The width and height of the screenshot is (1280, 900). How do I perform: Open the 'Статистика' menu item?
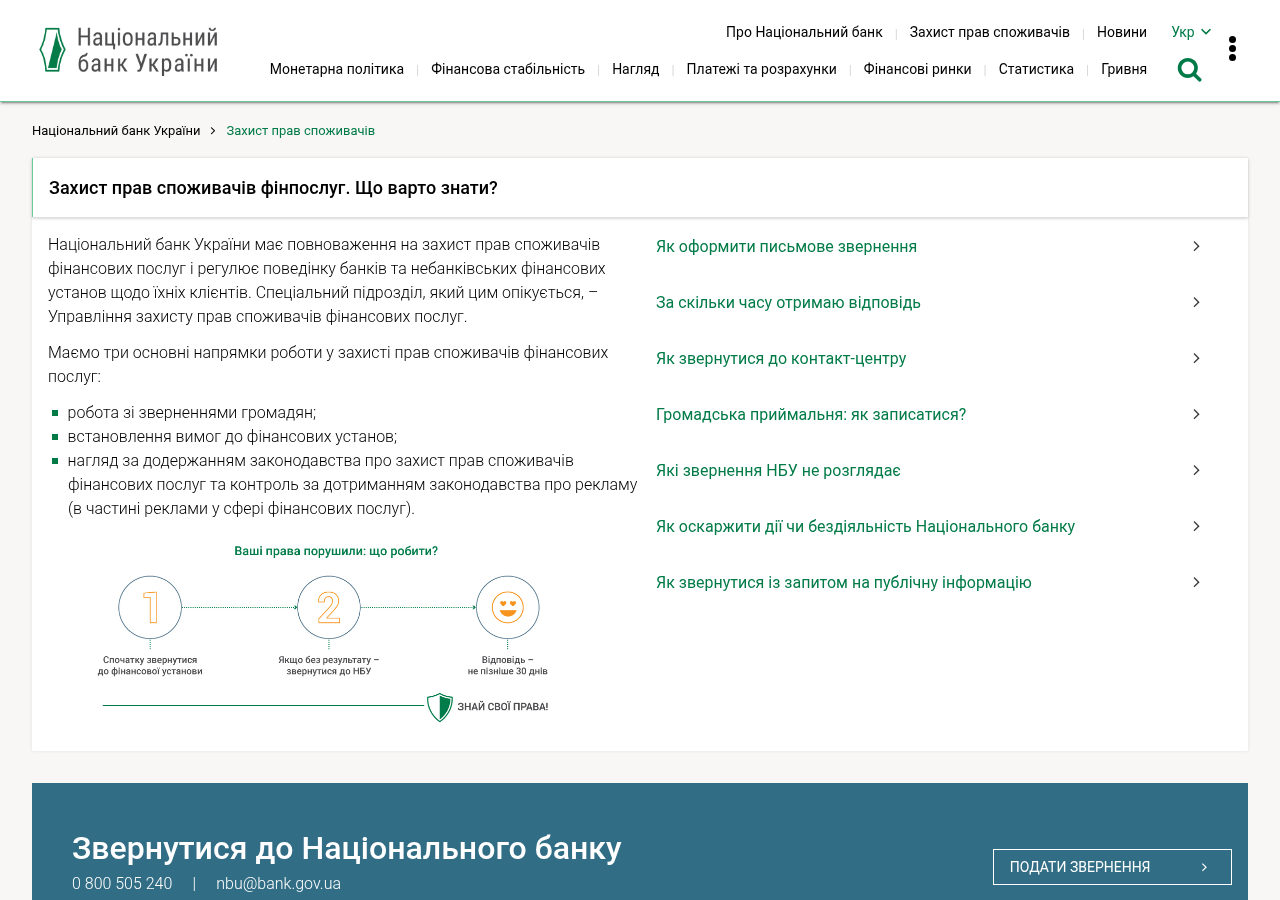tap(1036, 69)
